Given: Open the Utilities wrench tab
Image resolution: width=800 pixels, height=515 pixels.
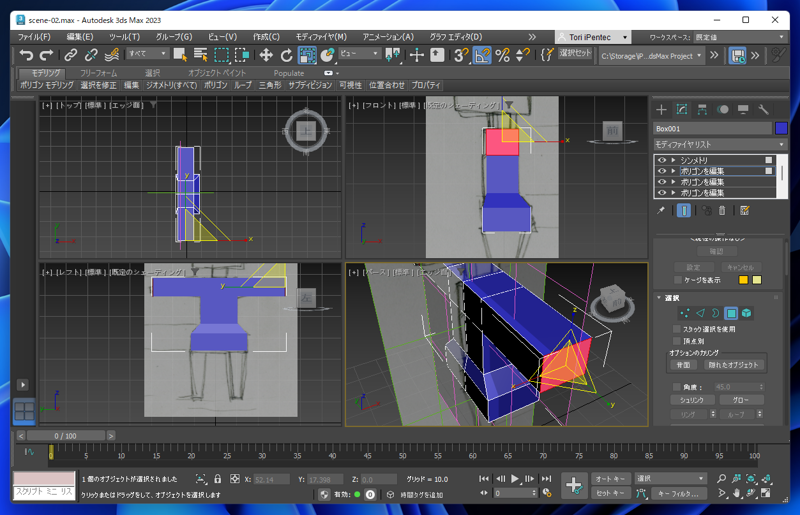Looking at the screenshot, I should coord(763,110).
